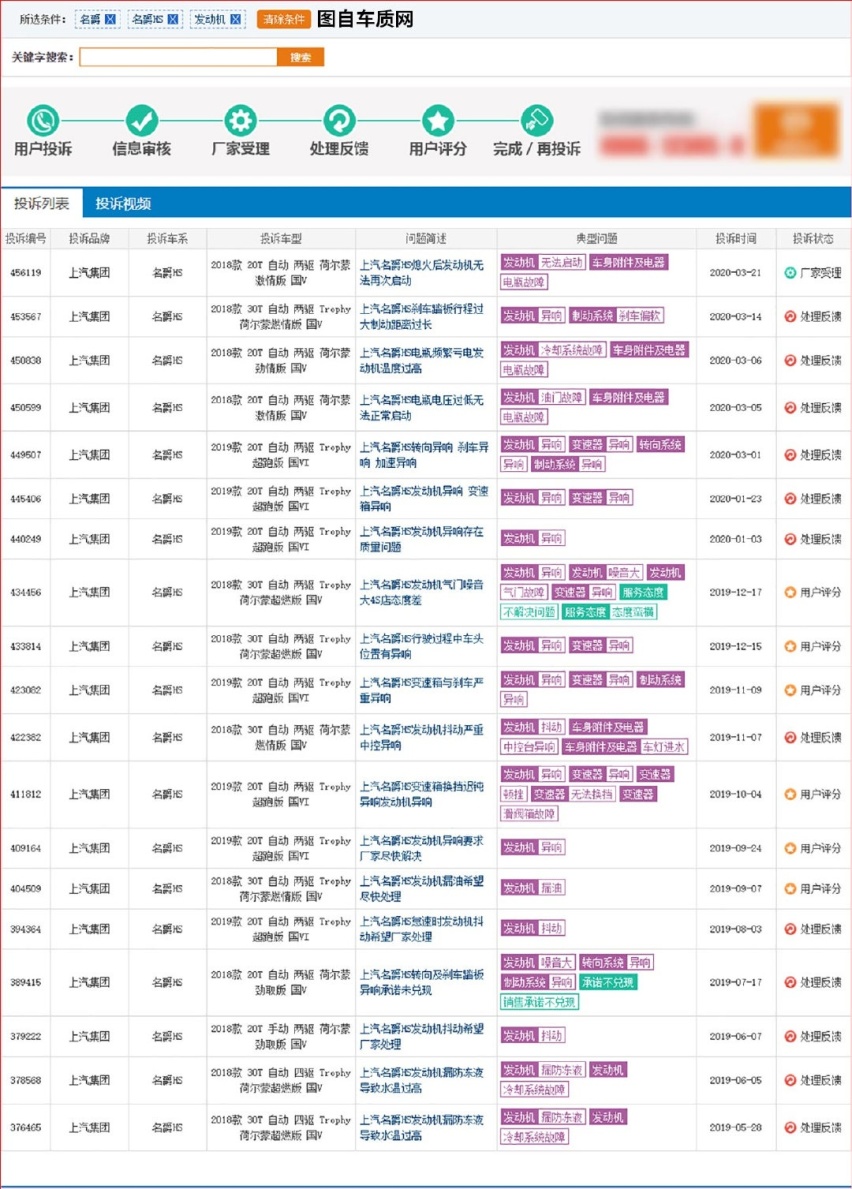This screenshot has width=852, height=1189.
Task: Click 油门故障 tag in row 450599
Action: click(x=562, y=397)
